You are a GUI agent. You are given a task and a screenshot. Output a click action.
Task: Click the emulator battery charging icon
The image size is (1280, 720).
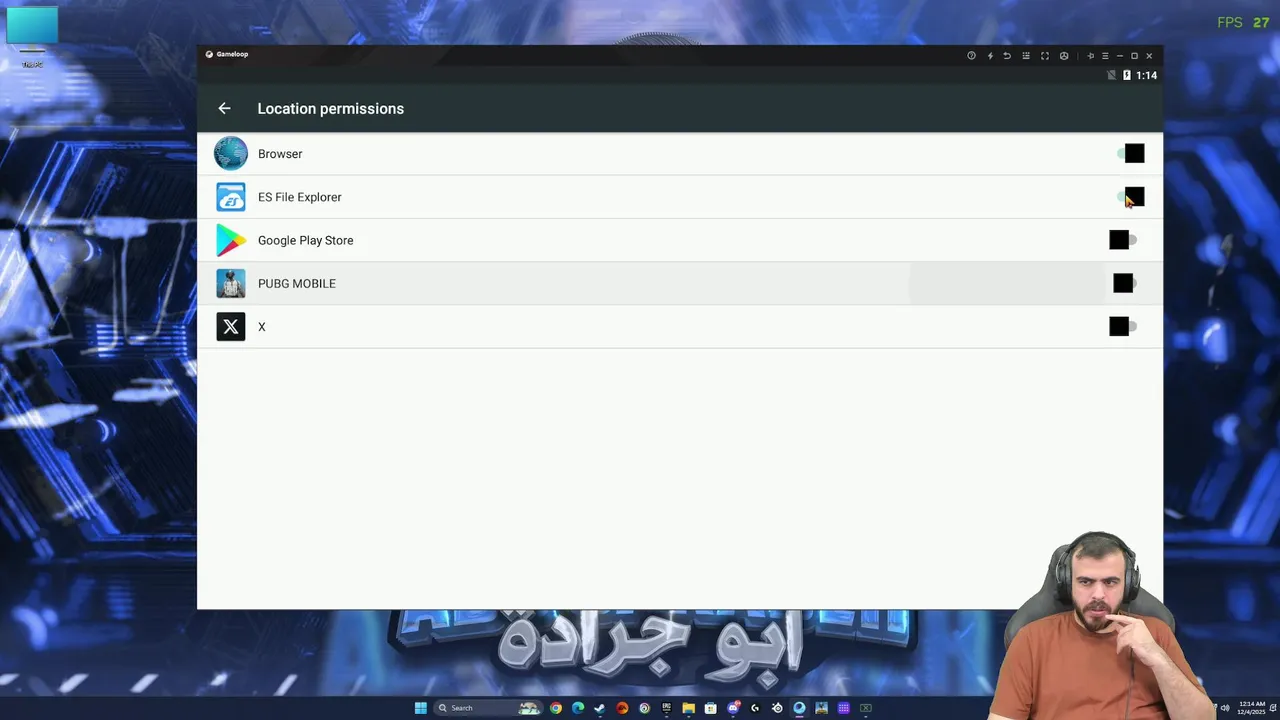[1127, 75]
